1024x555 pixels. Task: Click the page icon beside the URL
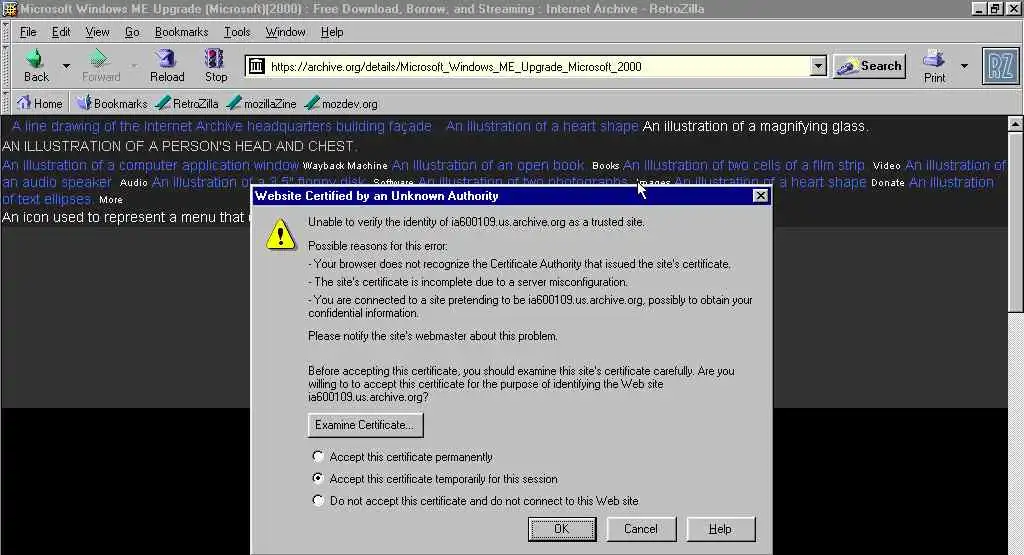257,66
